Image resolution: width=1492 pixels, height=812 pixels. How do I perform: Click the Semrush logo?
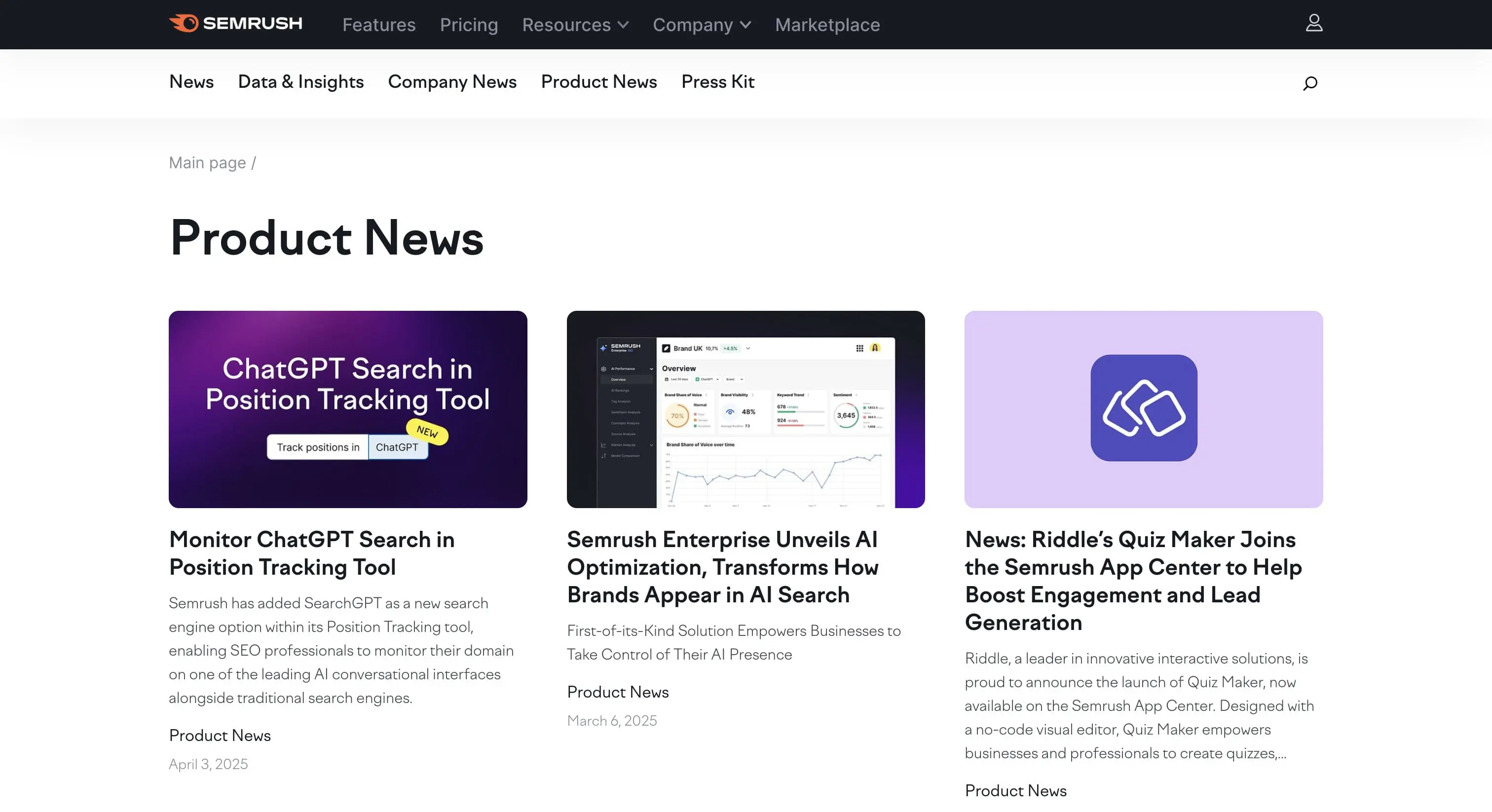[x=235, y=24]
